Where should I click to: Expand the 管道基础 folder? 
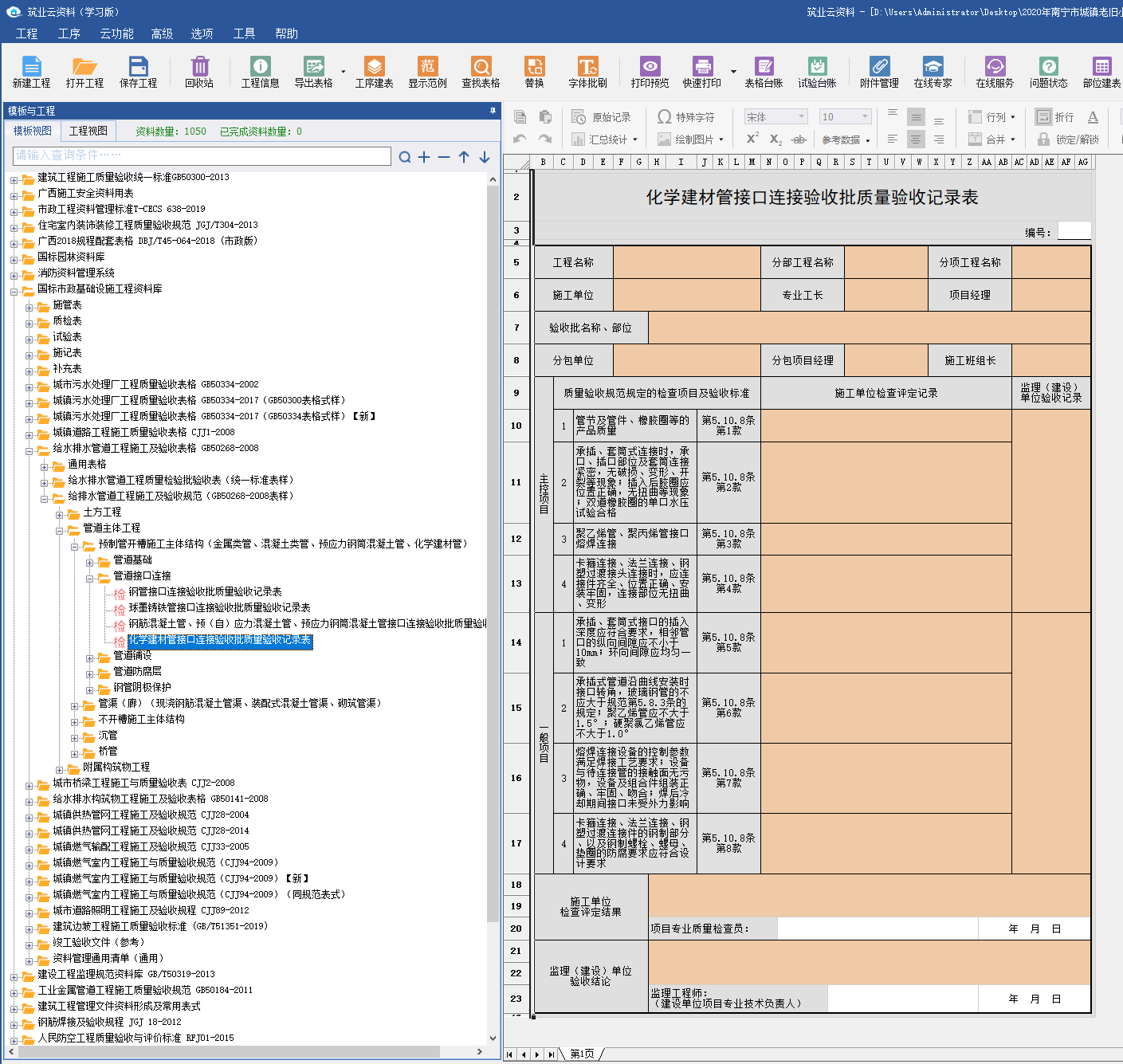pos(90,563)
